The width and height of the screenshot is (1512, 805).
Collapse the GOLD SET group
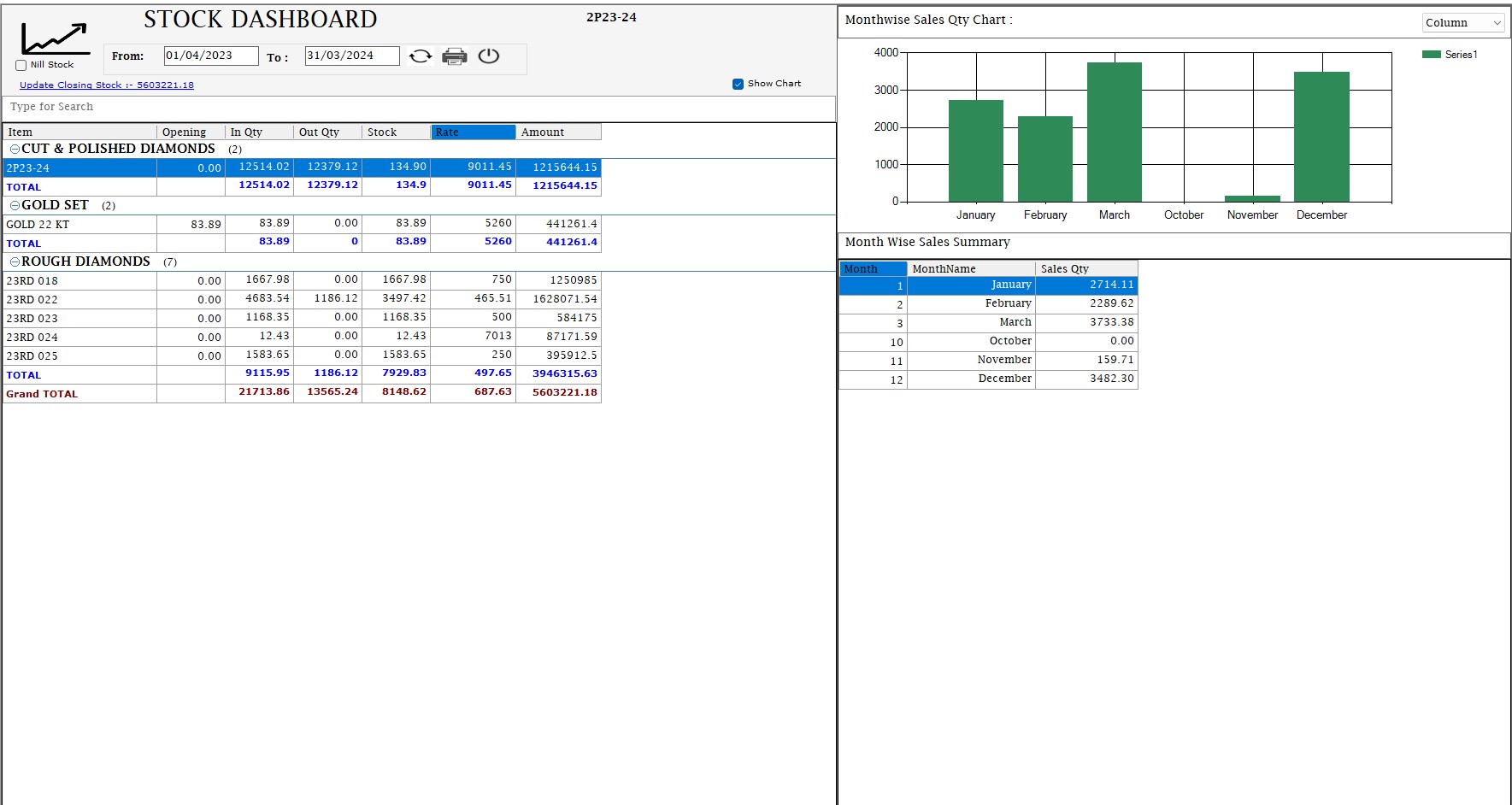[x=15, y=206]
